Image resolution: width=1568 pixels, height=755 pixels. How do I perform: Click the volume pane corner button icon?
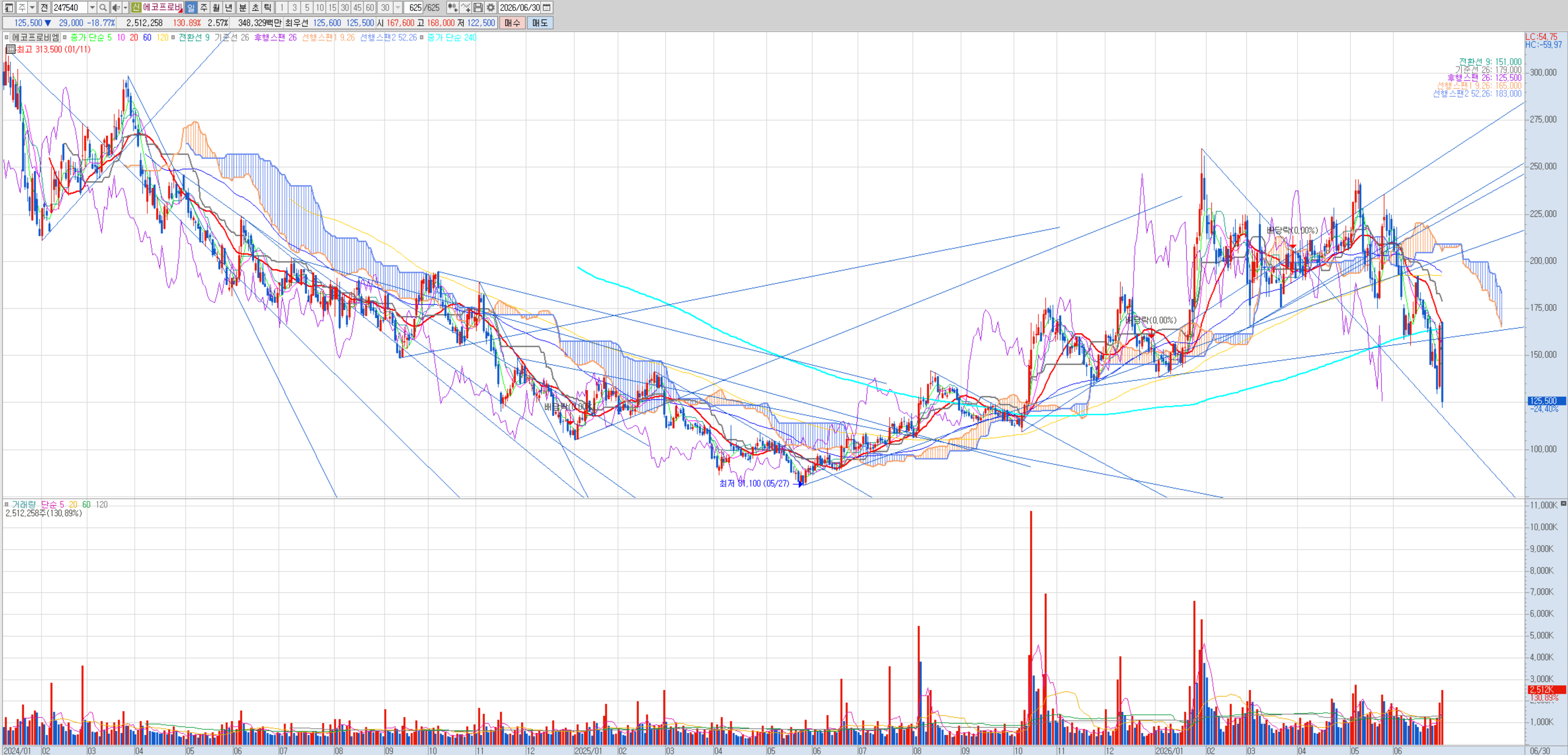tap(1563, 503)
